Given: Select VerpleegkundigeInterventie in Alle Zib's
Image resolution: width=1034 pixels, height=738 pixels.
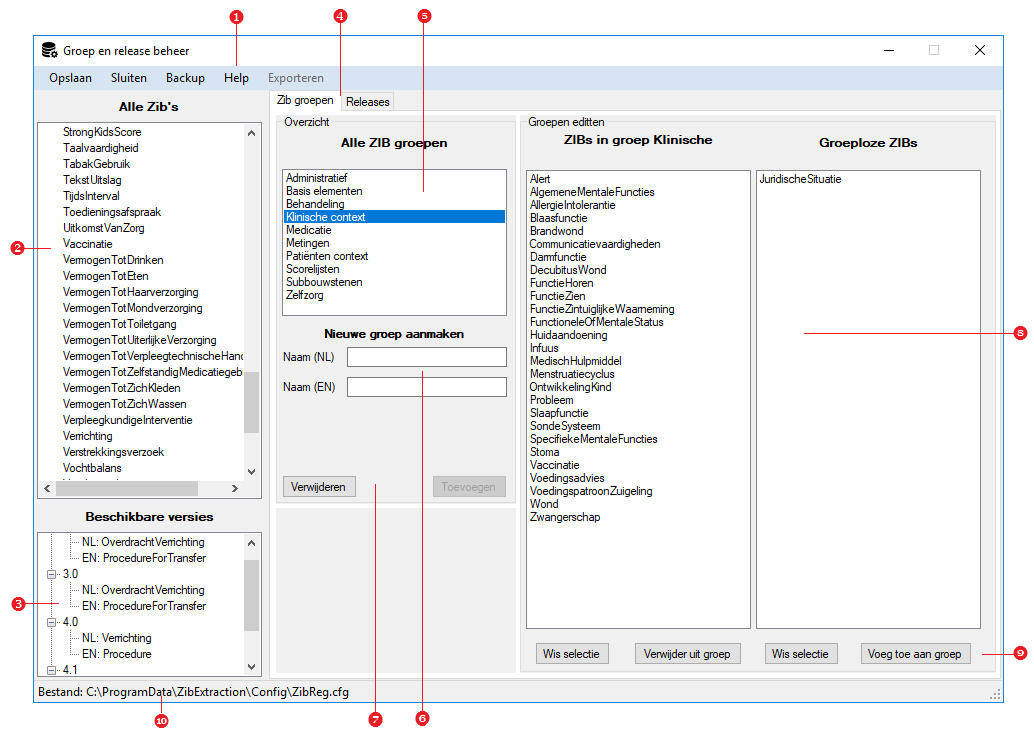Looking at the screenshot, I should tap(128, 420).
